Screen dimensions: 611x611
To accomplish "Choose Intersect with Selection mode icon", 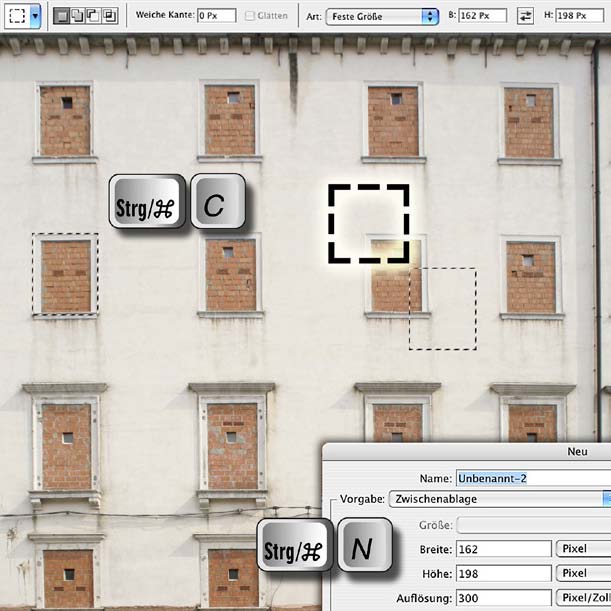I will (x=109, y=16).
